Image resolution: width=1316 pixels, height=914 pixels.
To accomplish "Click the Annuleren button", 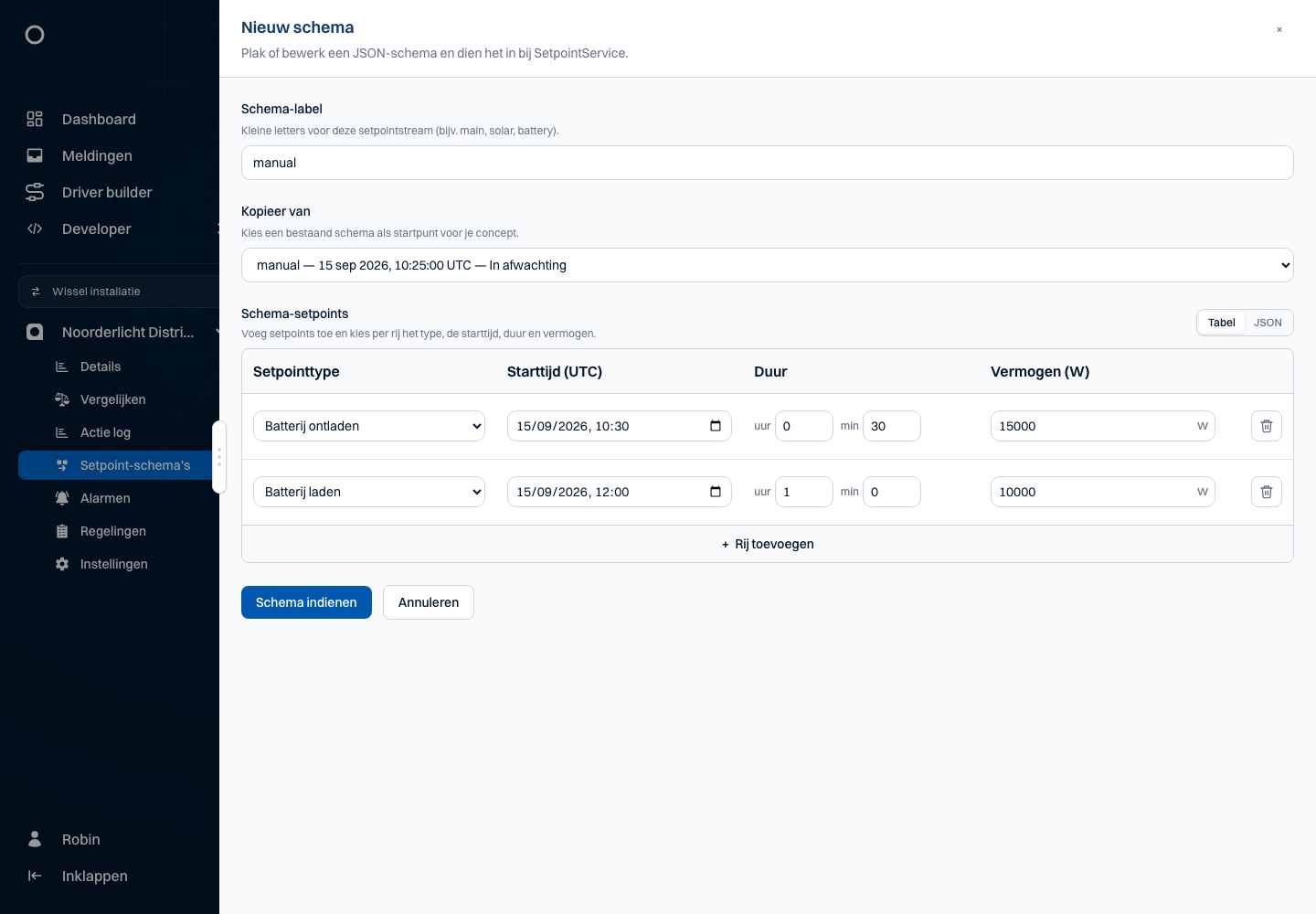I will click(429, 602).
